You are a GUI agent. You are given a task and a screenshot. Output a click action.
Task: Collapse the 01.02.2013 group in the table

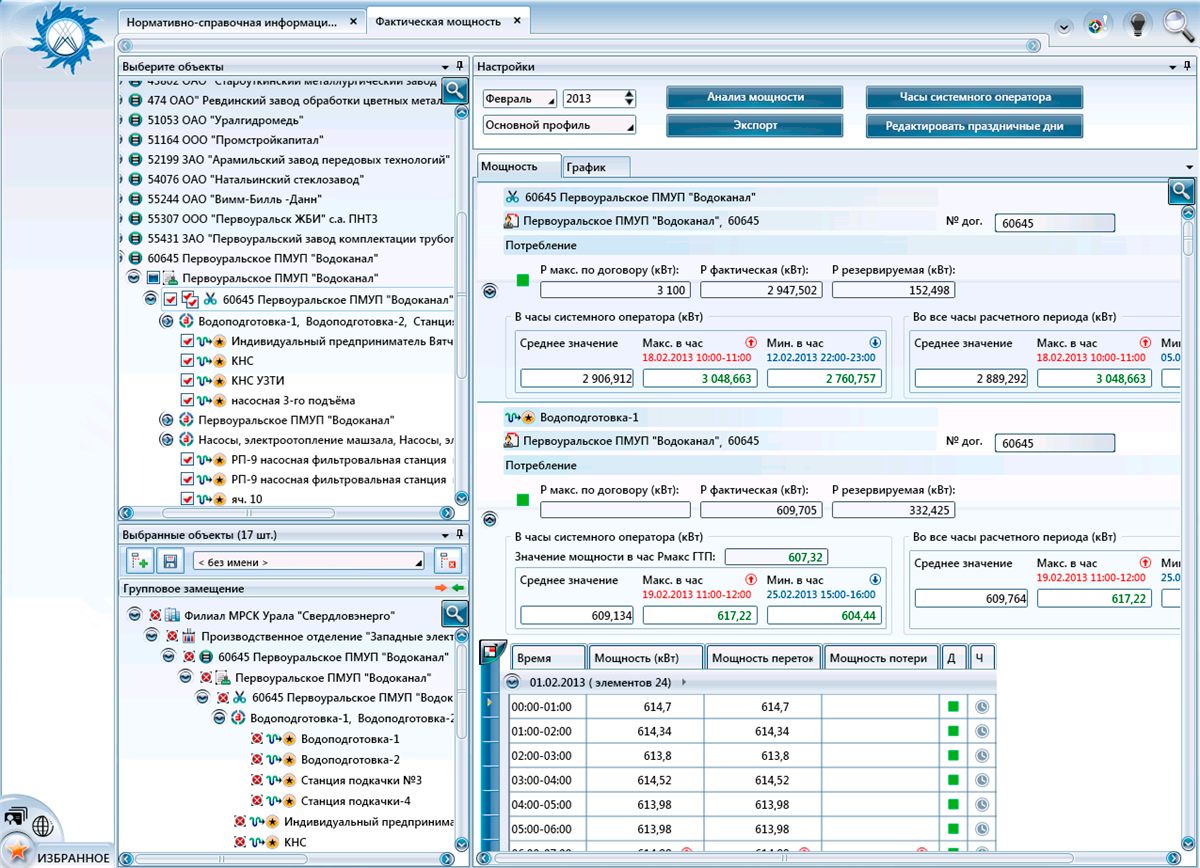(513, 682)
